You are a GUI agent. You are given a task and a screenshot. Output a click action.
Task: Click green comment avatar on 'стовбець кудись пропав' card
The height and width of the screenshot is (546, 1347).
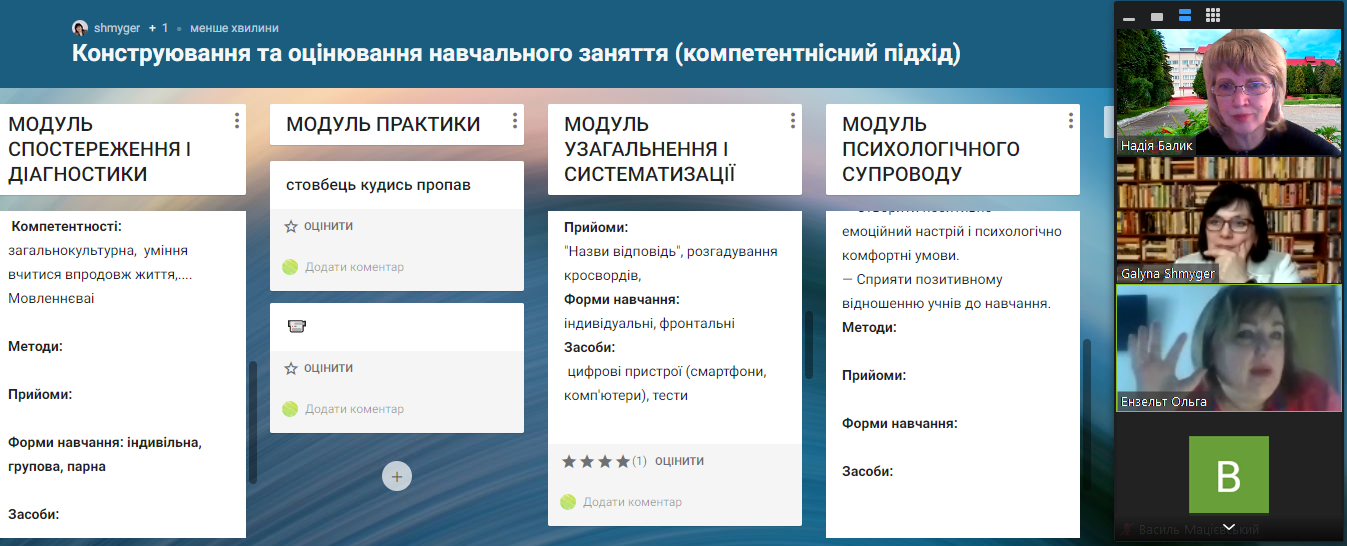[x=290, y=267]
